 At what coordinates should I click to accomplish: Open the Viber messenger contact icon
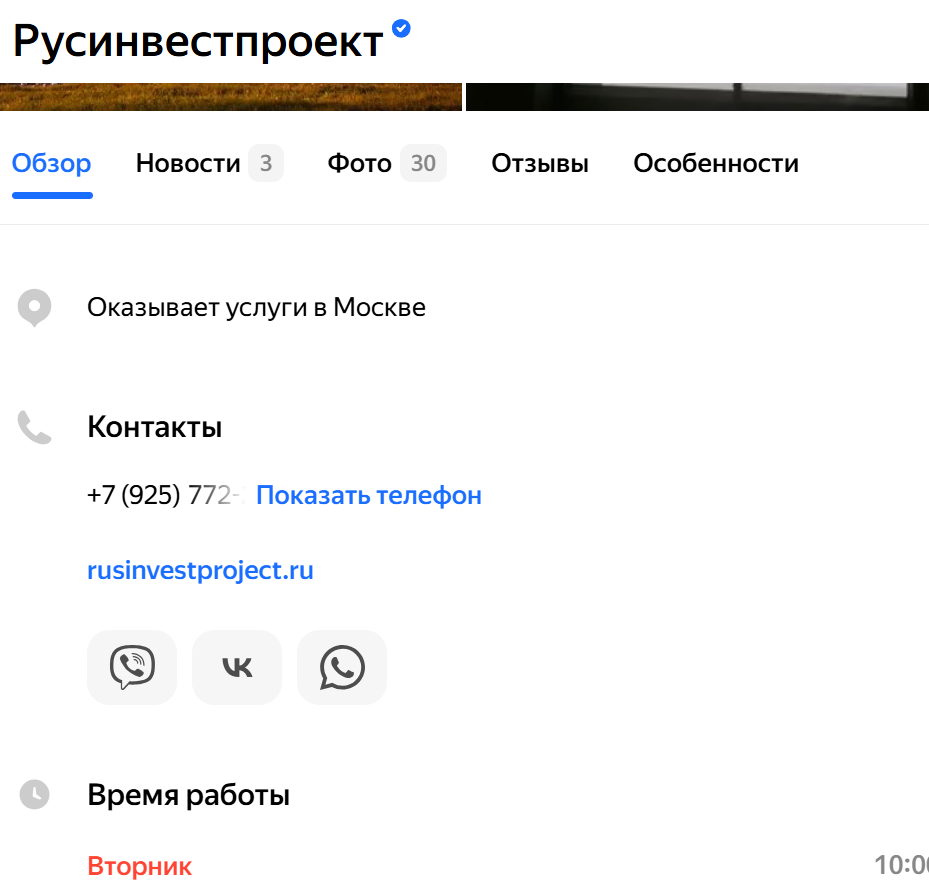click(x=132, y=667)
